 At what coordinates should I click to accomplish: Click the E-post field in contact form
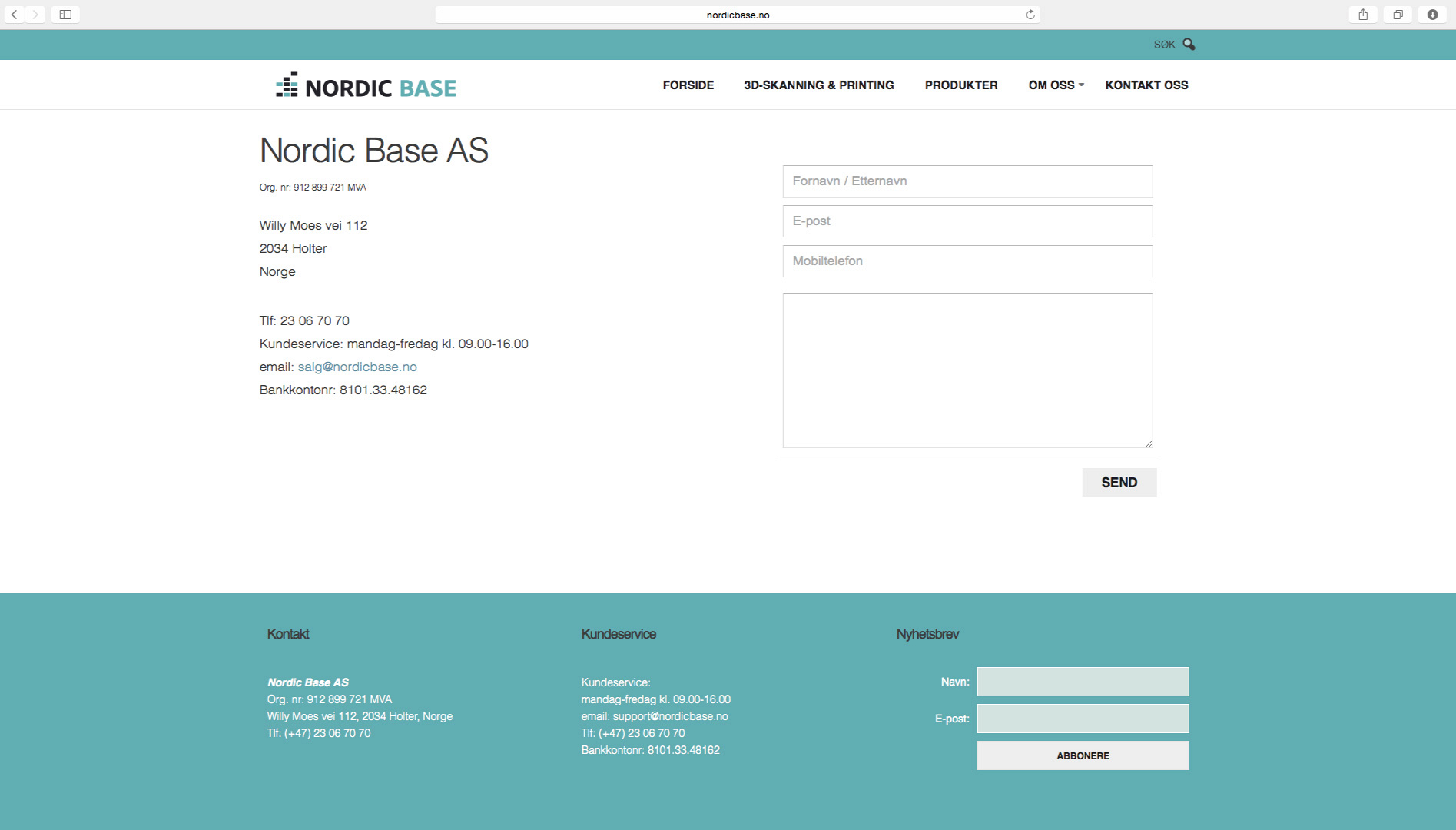tap(967, 221)
